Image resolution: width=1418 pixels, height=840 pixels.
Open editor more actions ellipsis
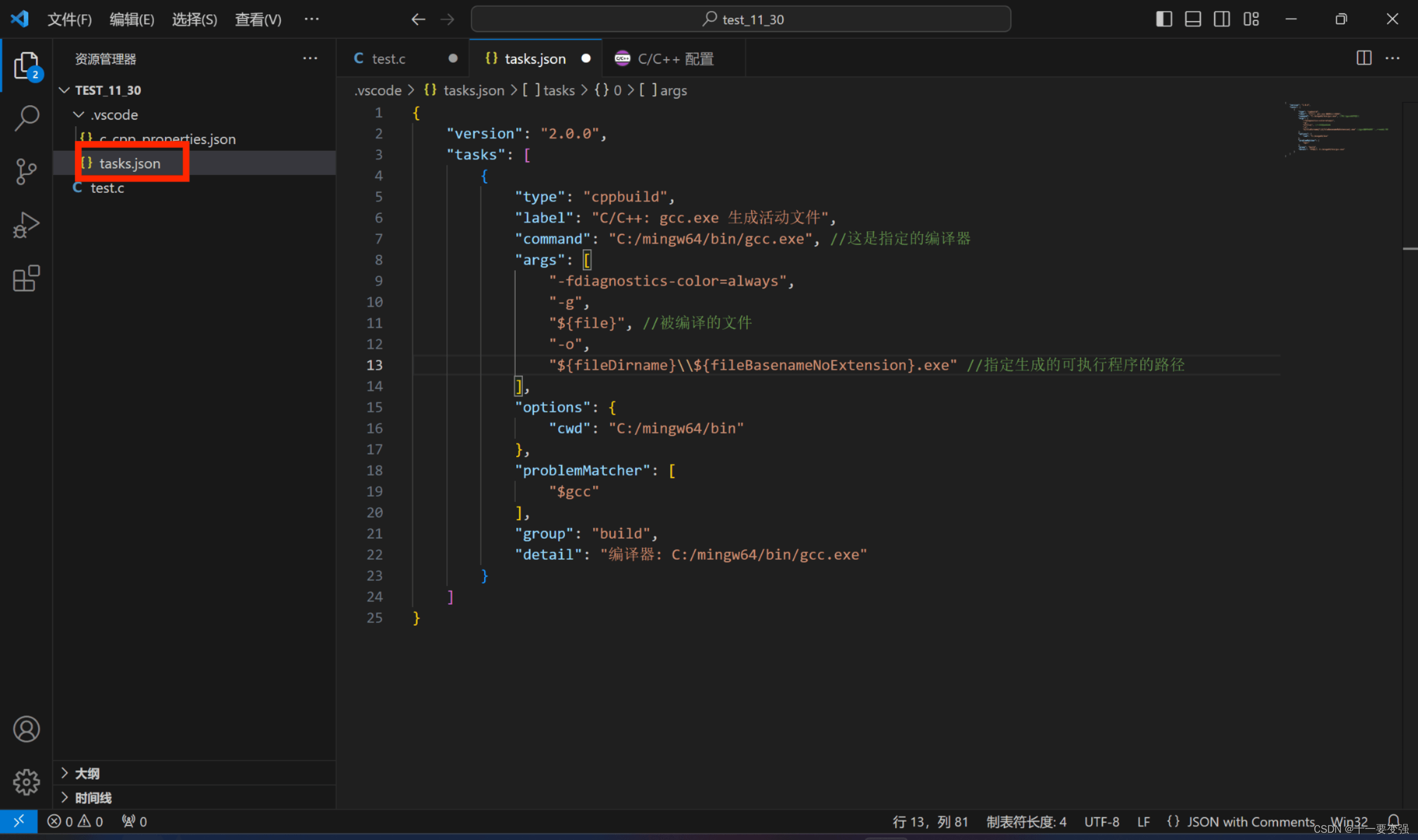coord(1392,58)
